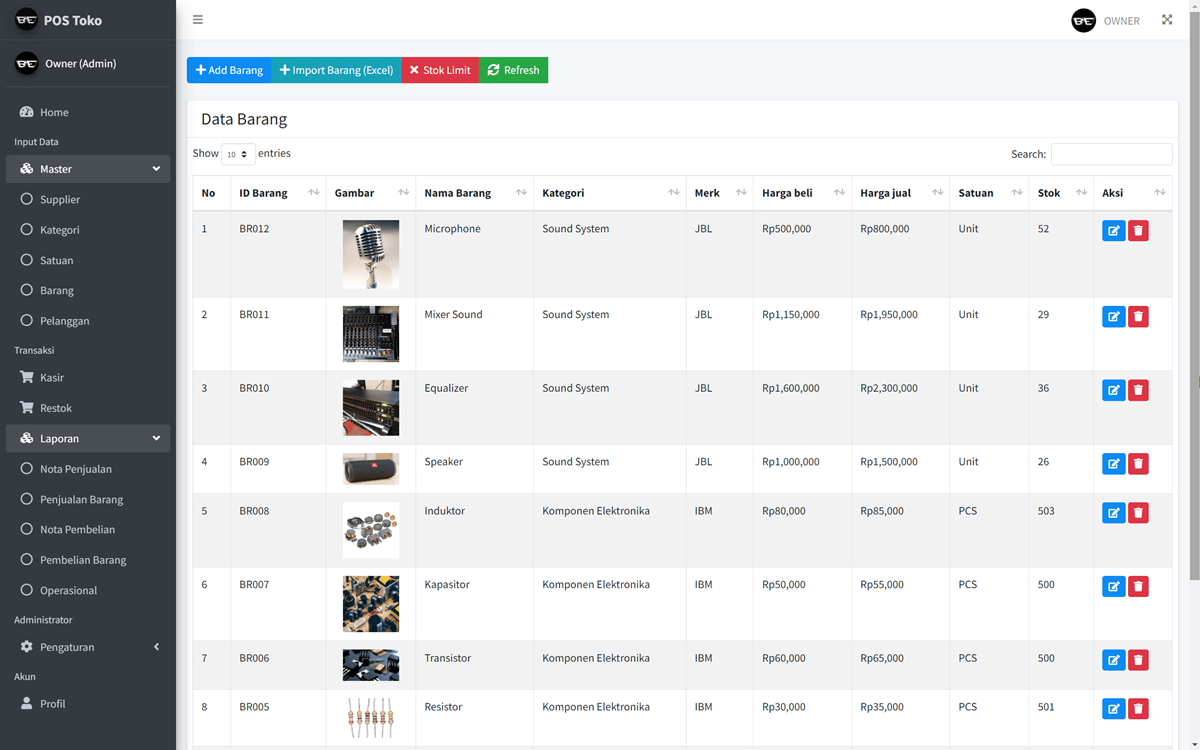This screenshot has width=1200, height=750.
Task: Click Import Barang (Excel) button
Action: pos(336,70)
